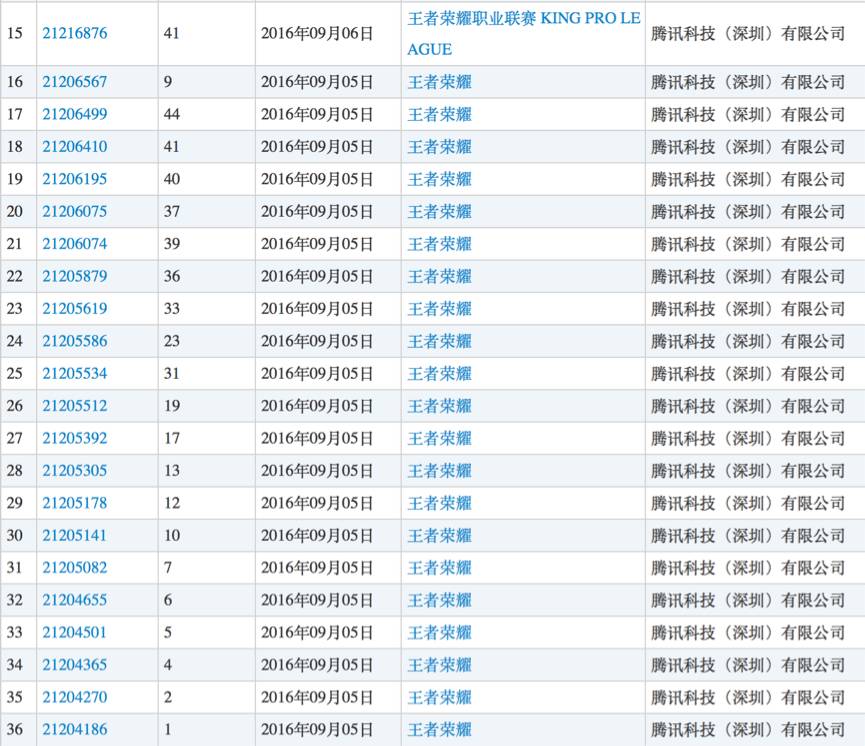Open 王者荣耀 trademark link in row 23

[x=440, y=309]
